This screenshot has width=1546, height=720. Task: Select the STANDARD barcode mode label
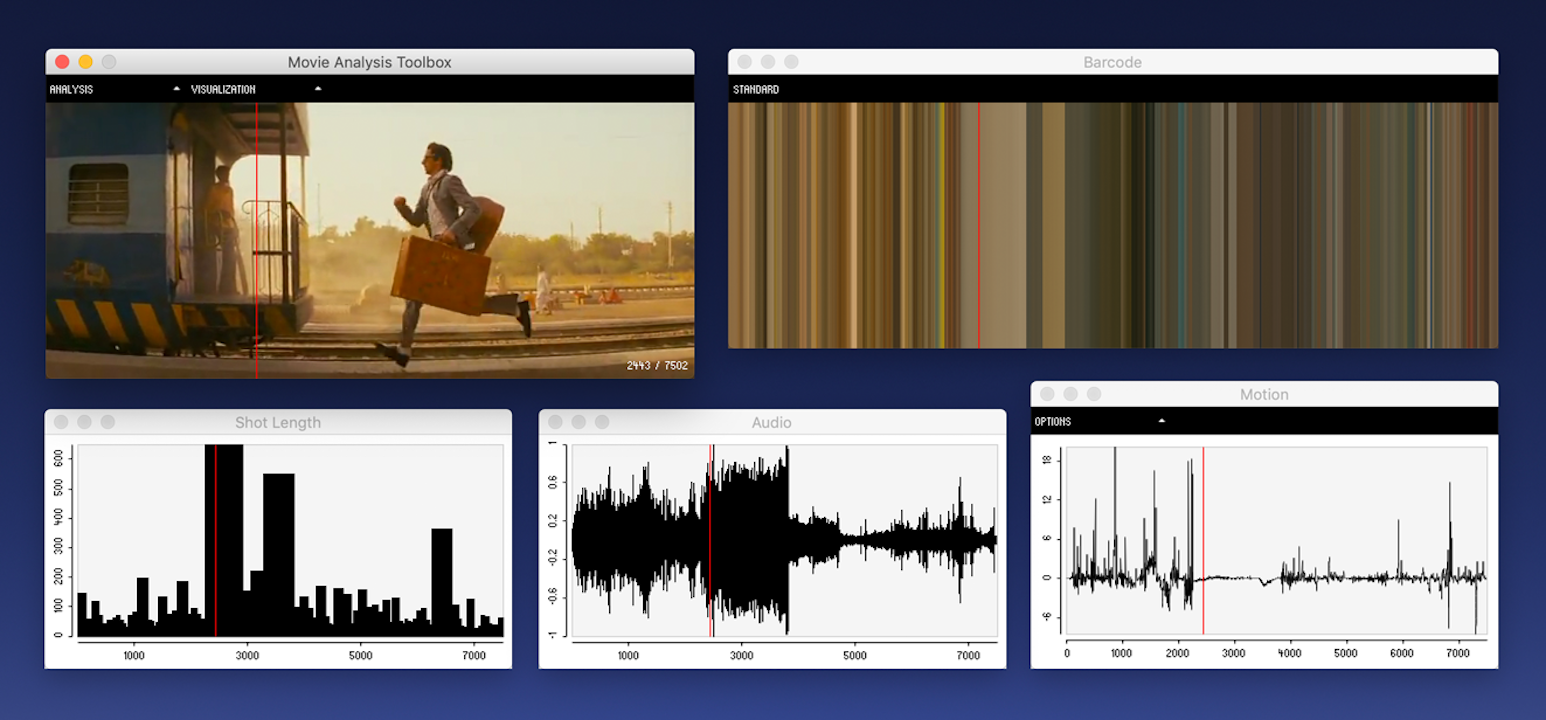pyautogui.click(x=756, y=89)
